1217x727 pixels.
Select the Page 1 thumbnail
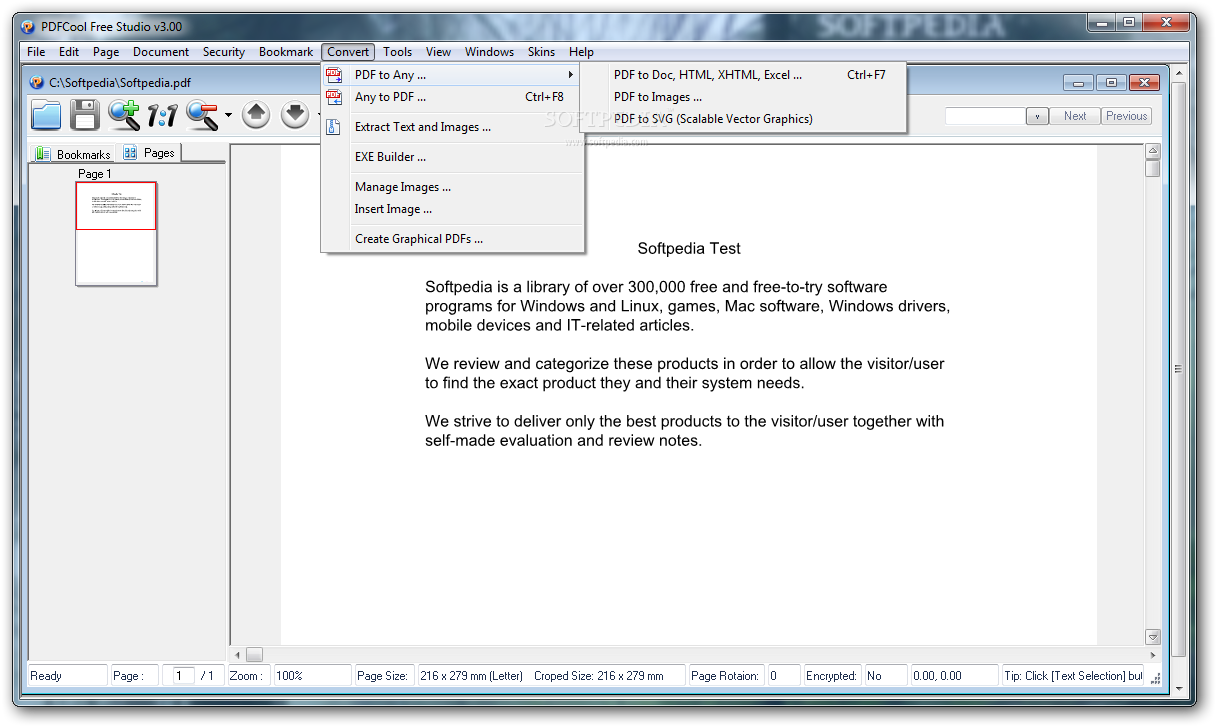(x=116, y=233)
